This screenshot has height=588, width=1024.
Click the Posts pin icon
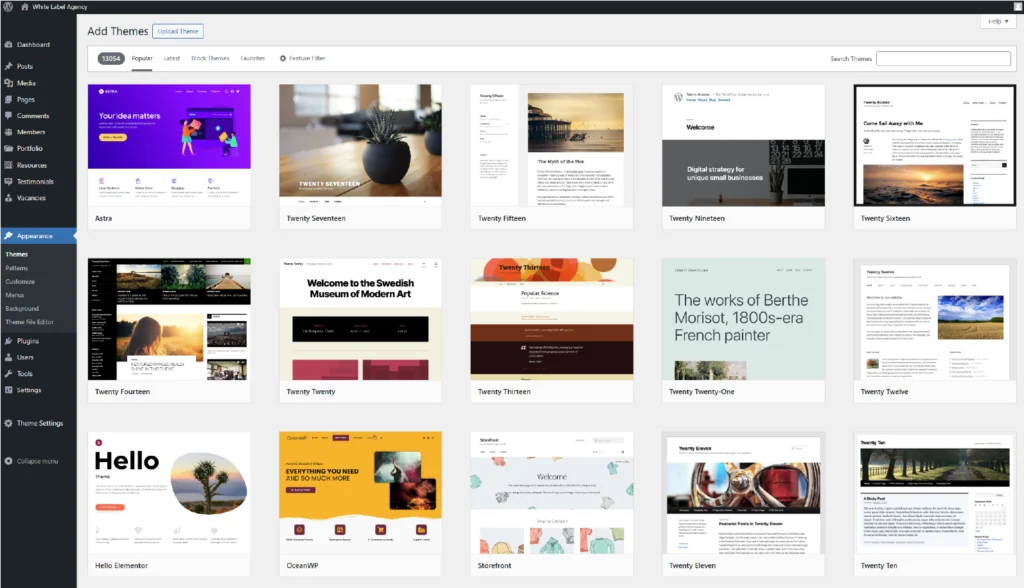8,66
